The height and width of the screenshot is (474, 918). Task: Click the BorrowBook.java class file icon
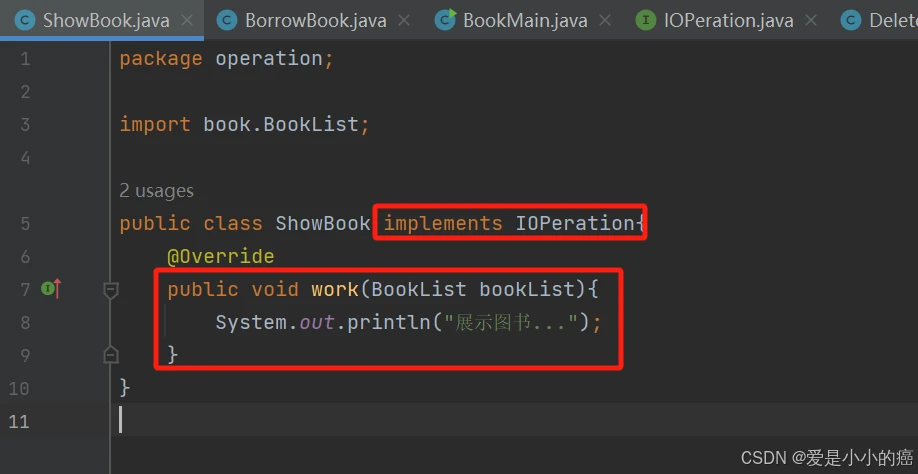tap(227, 20)
